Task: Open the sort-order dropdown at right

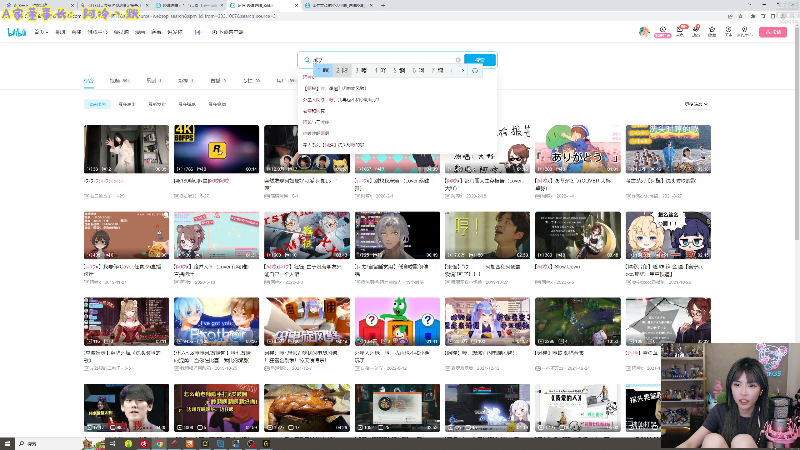Action: click(696, 104)
